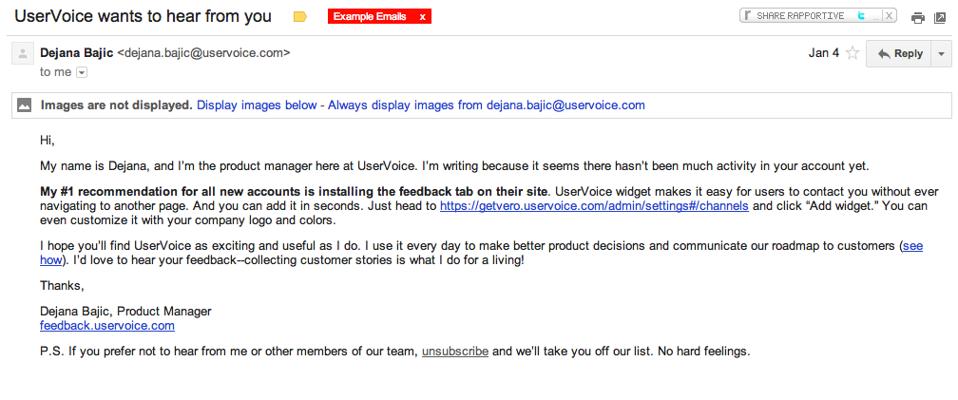Open the more reply options dropdown
Image resolution: width=958 pixels, height=400 pixels.
(942, 54)
